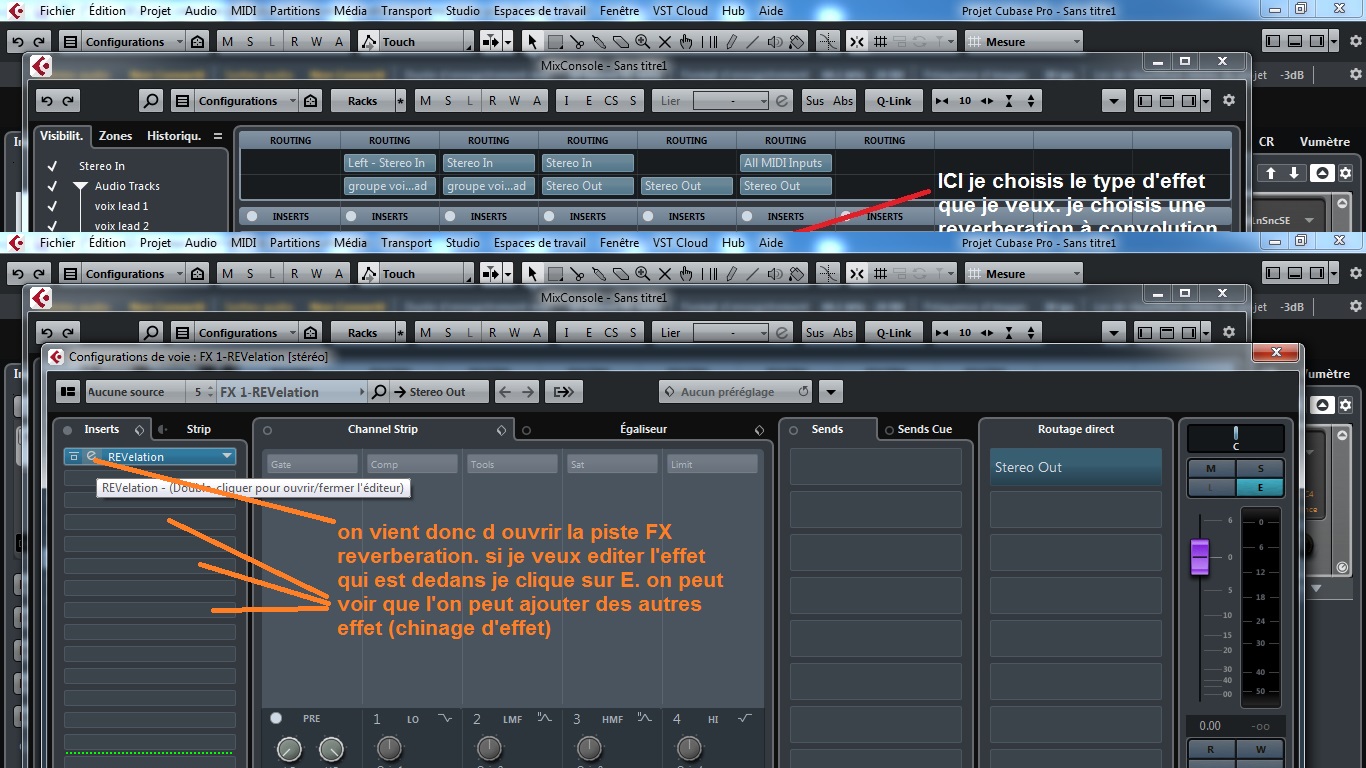
Task: Click the purple volume fader handle
Action: pyautogui.click(x=1200, y=557)
